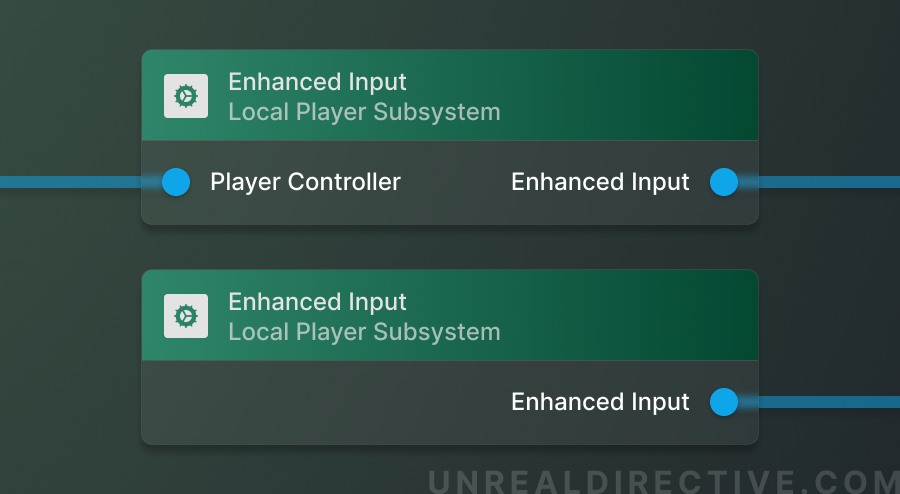Viewport: 900px width, 494px height.
Task: Click the Player Controller input pin
Action: pyautogui.click(x=176, y=182)
